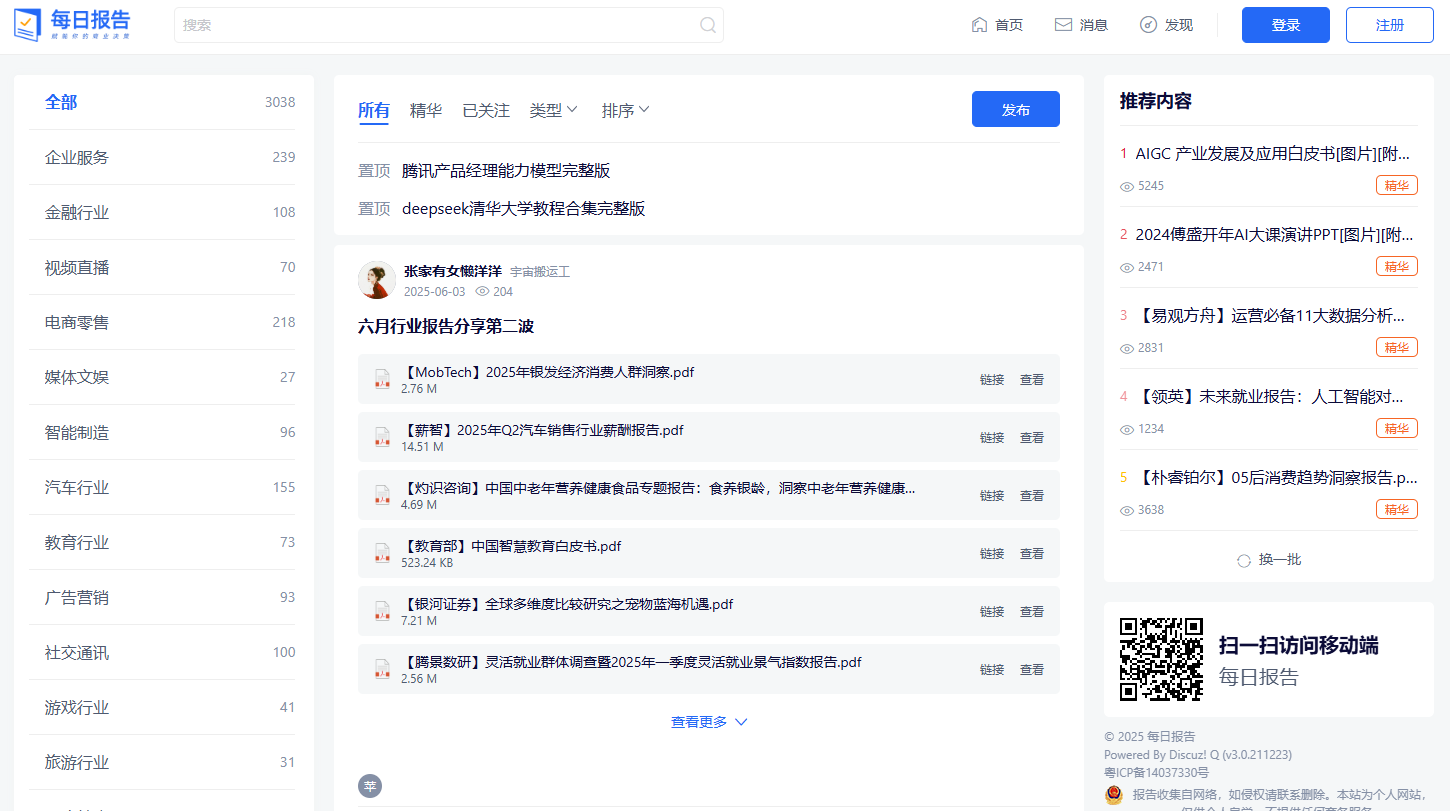Click the 首页 home icon

coord(979,25)
